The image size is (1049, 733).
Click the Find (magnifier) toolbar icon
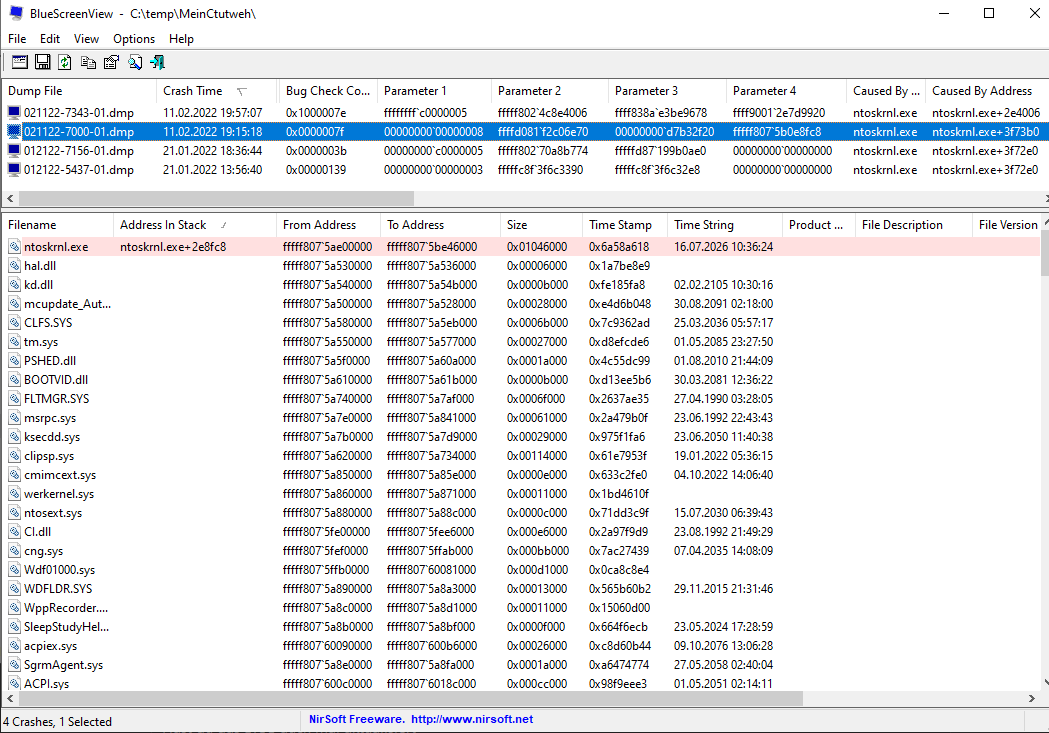[x=135, y=62]
